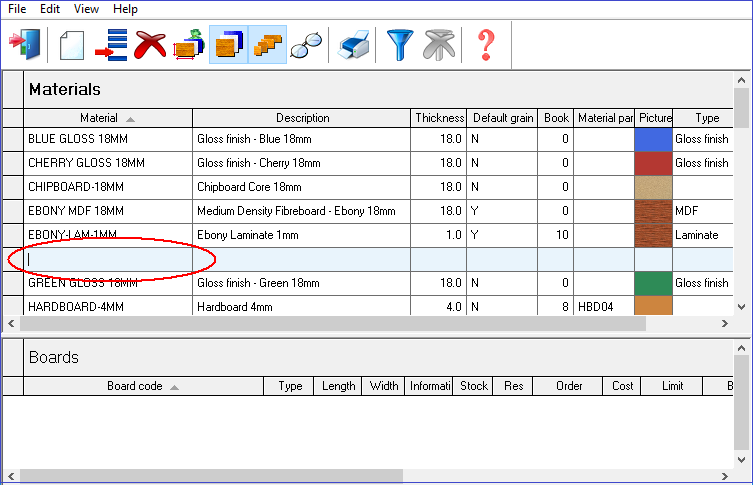
Task: Click the row selector beside BLUE GLOSS 18MM
Action: pos(13,139)
